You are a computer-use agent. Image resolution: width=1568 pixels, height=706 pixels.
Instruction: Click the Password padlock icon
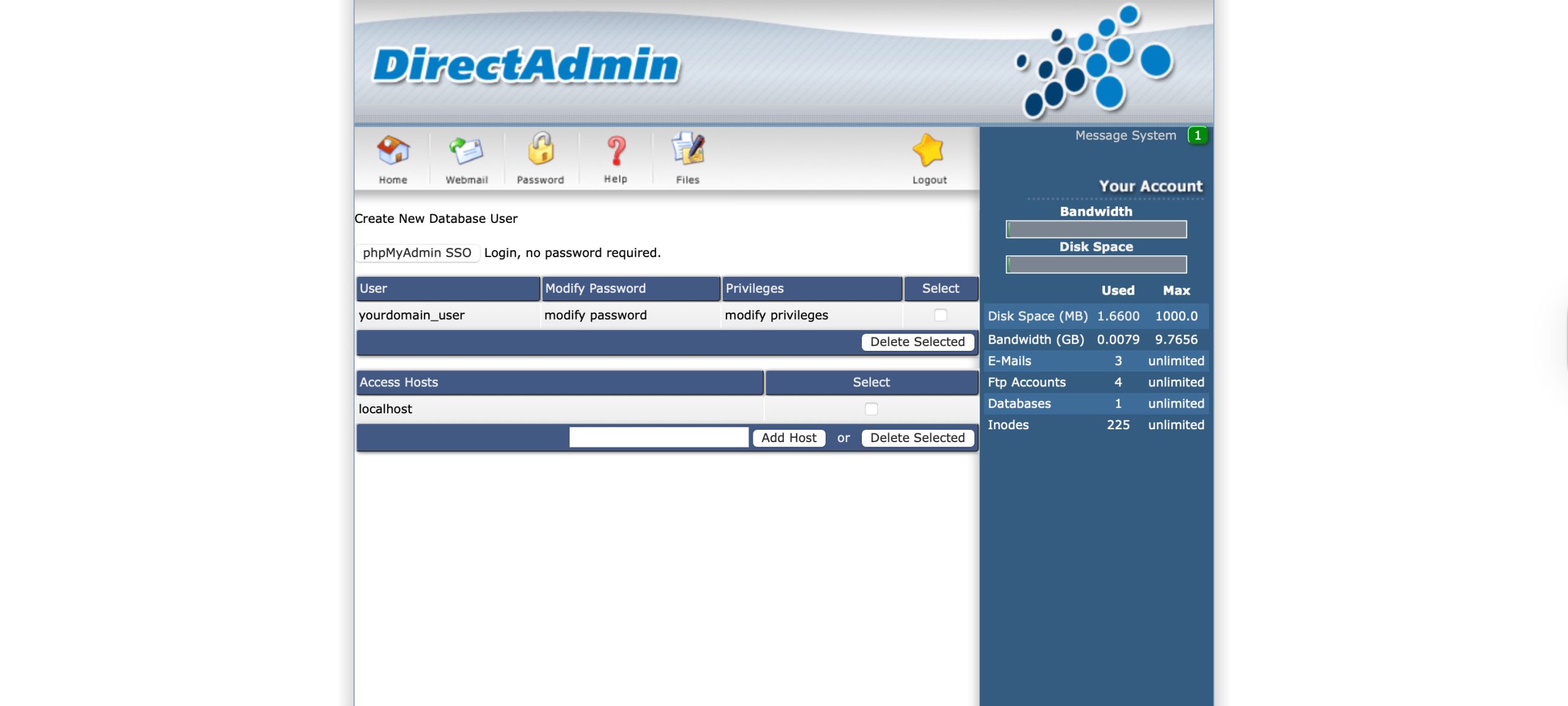pyautogui.click(x=540, y=149)
